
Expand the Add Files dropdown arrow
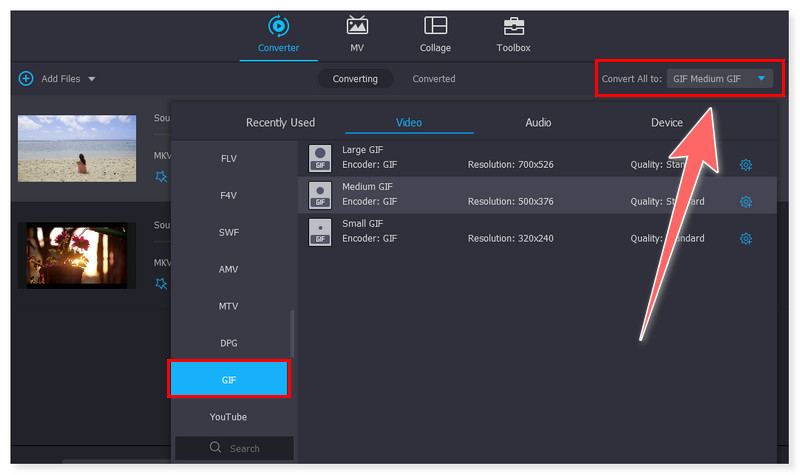(x=92, y=79)
